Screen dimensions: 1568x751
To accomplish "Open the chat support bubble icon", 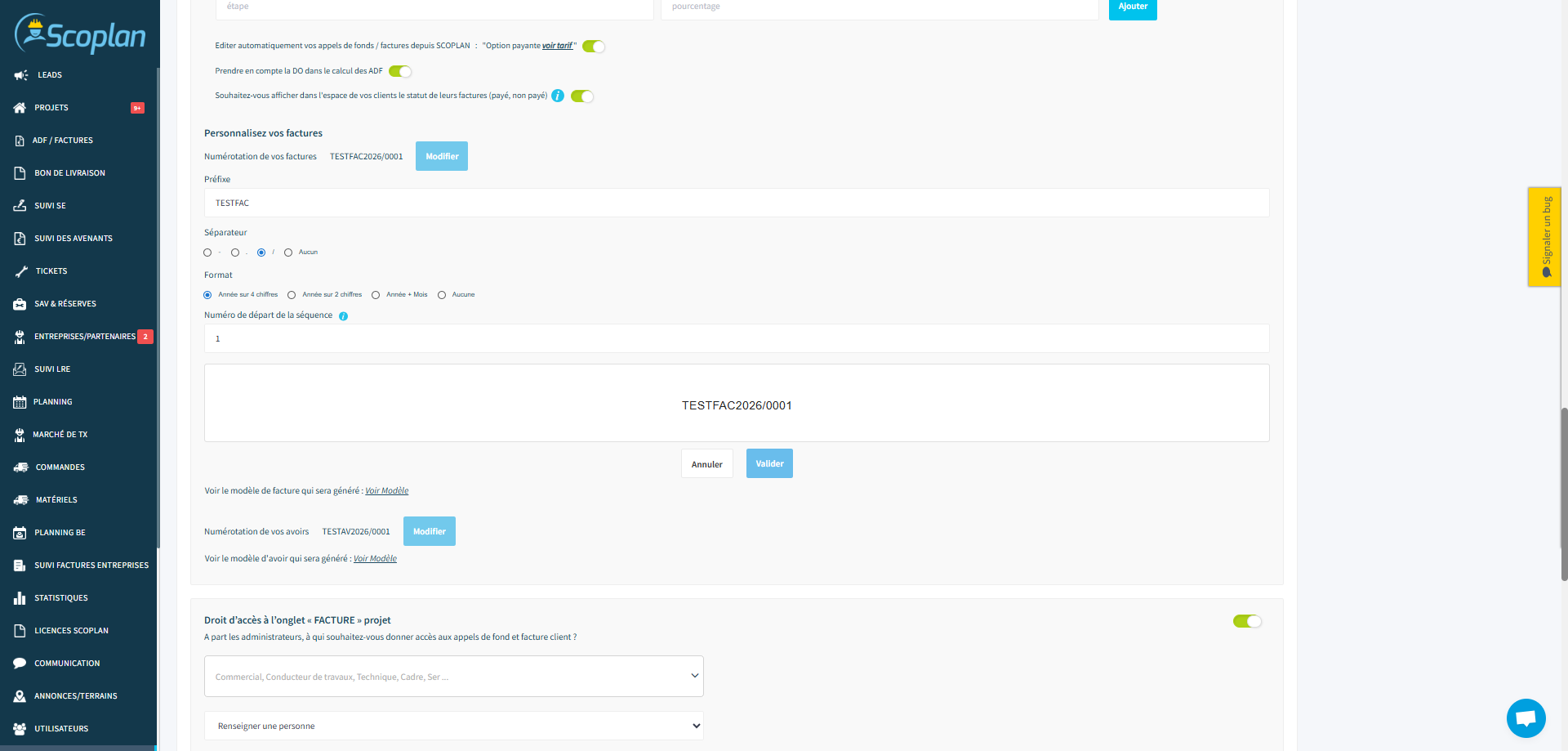I will click(x=1526, y=718).
